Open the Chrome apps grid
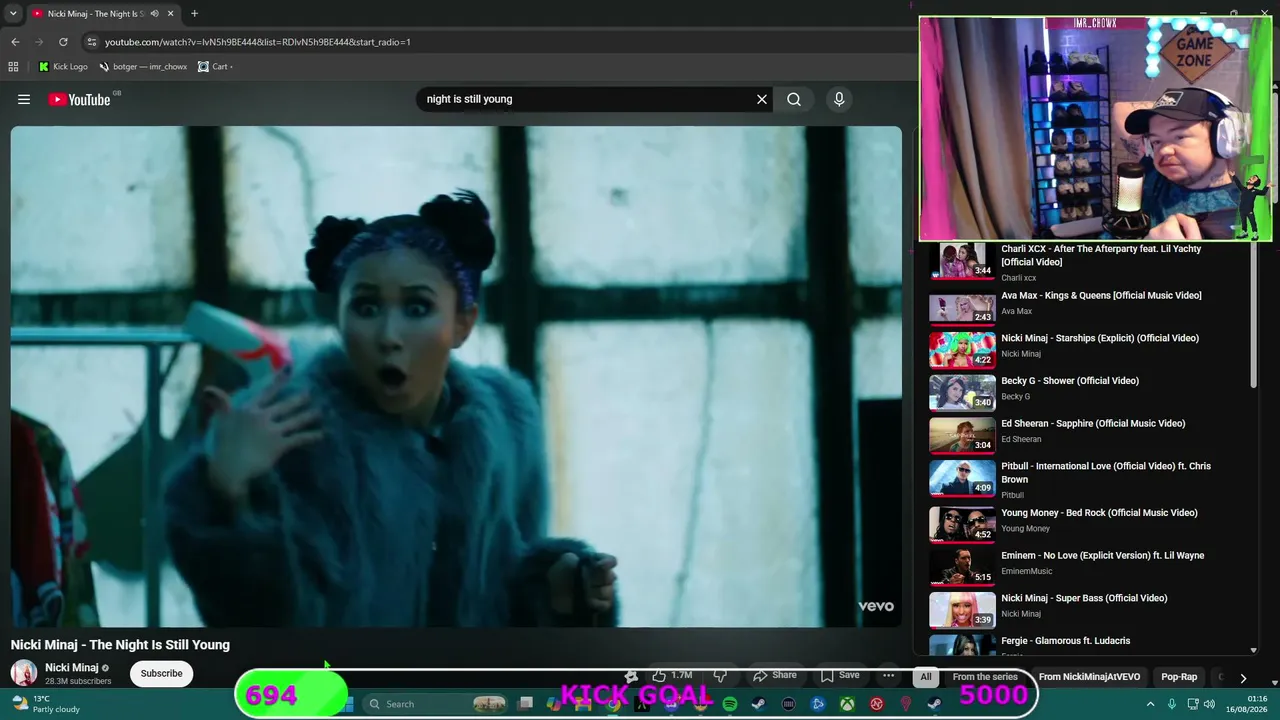This screenshot has height=720, width=1280. [x=13, y=67]
